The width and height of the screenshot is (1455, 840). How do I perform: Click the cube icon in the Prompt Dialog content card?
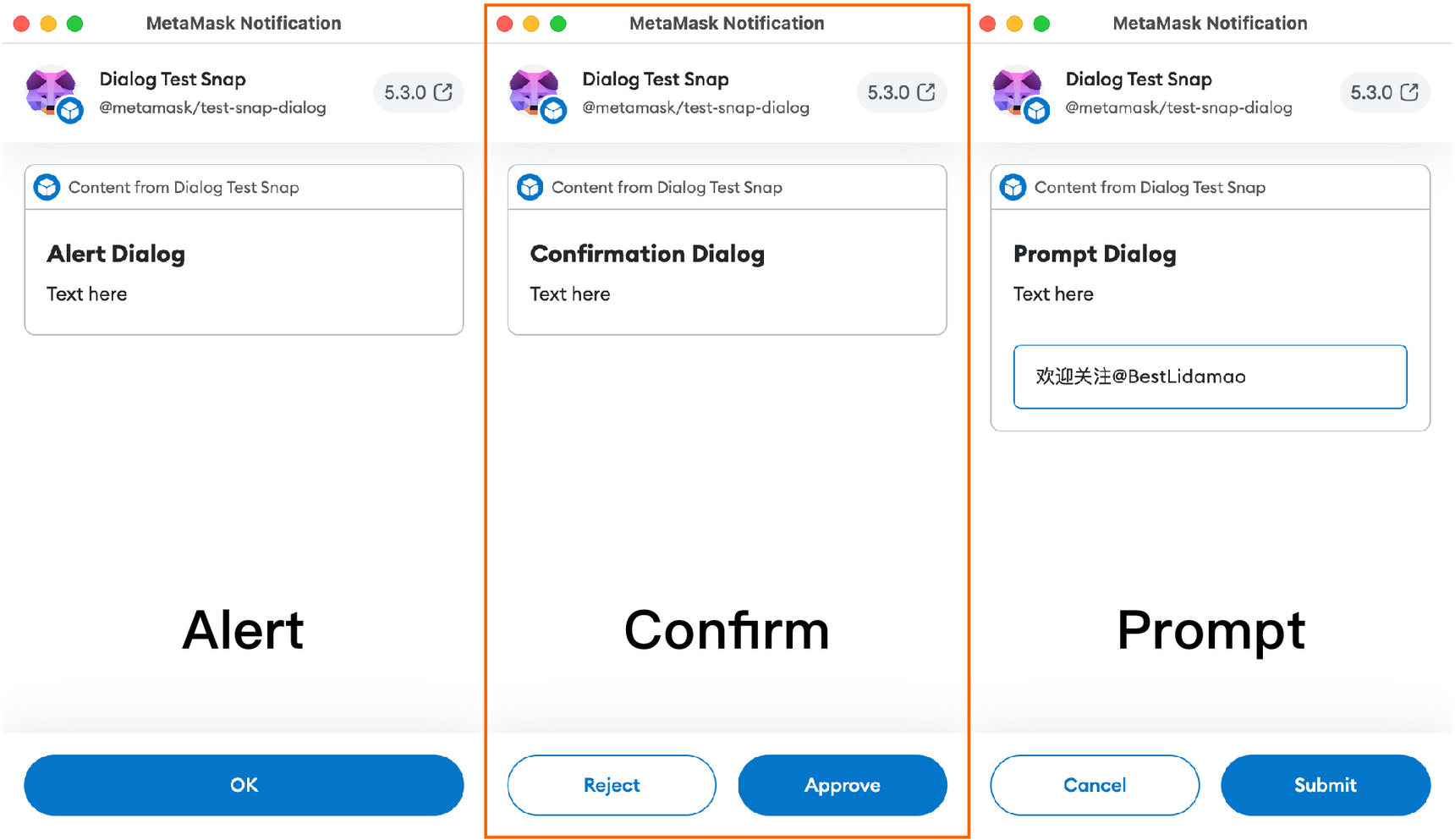click(1013, 187)
